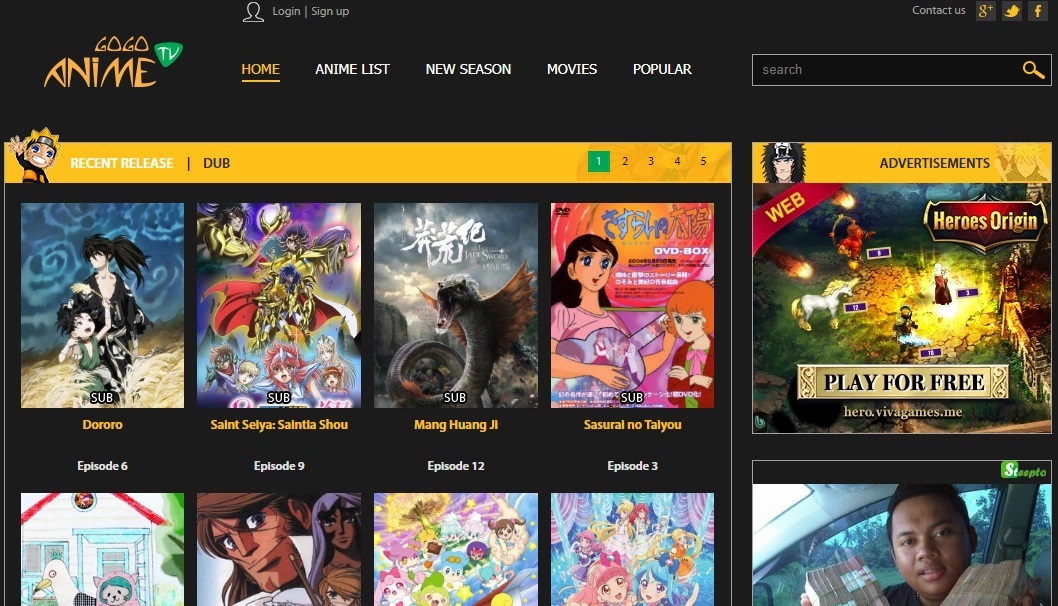Click Episode 9 under Saint Seiya
1058x606 pixels.
[x=279, y=466]
